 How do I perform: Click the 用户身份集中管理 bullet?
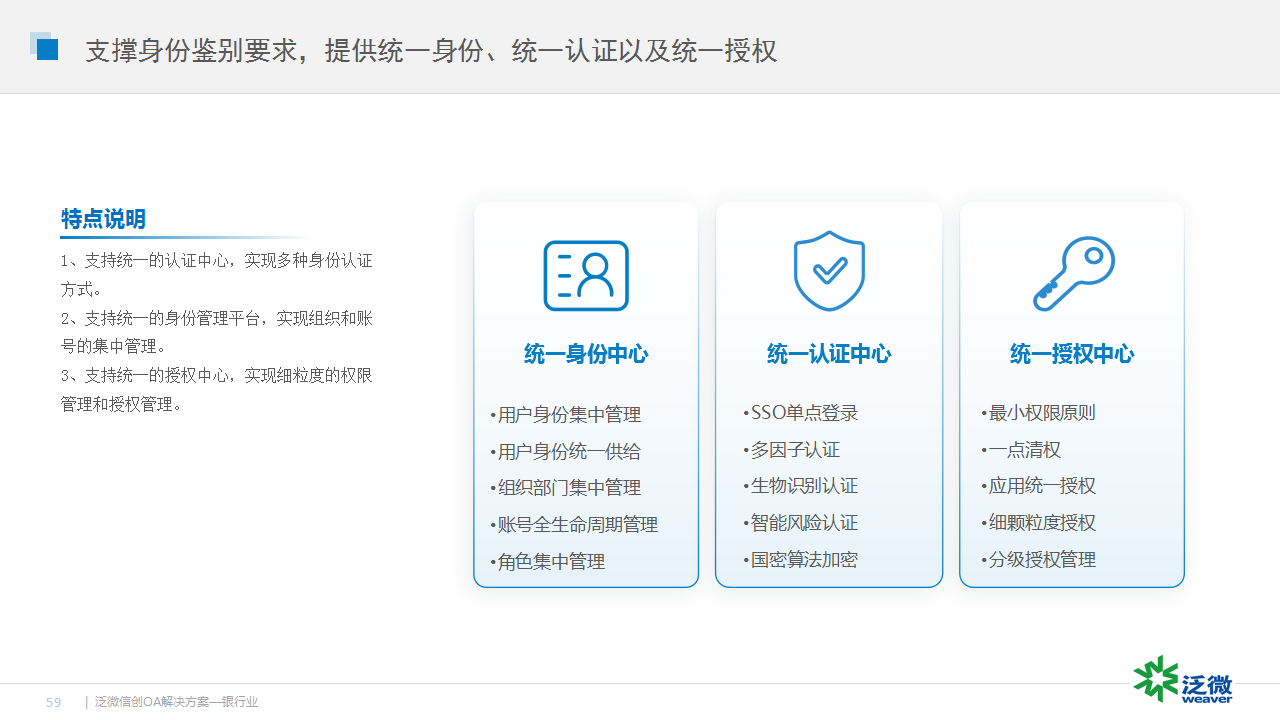pos(566,415)
